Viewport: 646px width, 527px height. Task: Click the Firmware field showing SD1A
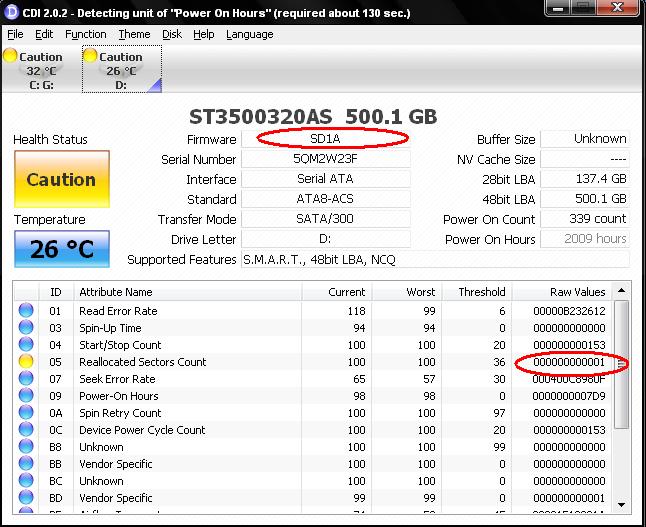(325, 139)
